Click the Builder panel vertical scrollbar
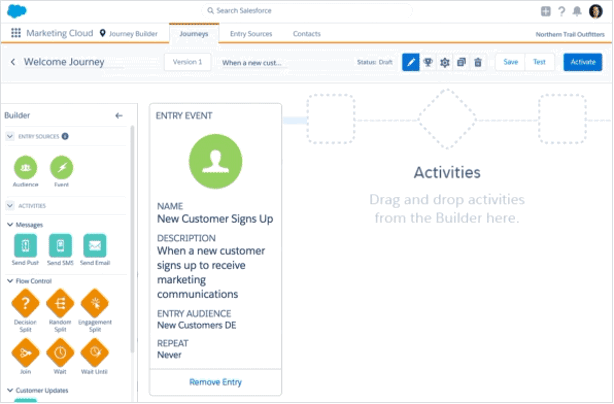Screen dimensions: 614x404 [x=132, y=239]
